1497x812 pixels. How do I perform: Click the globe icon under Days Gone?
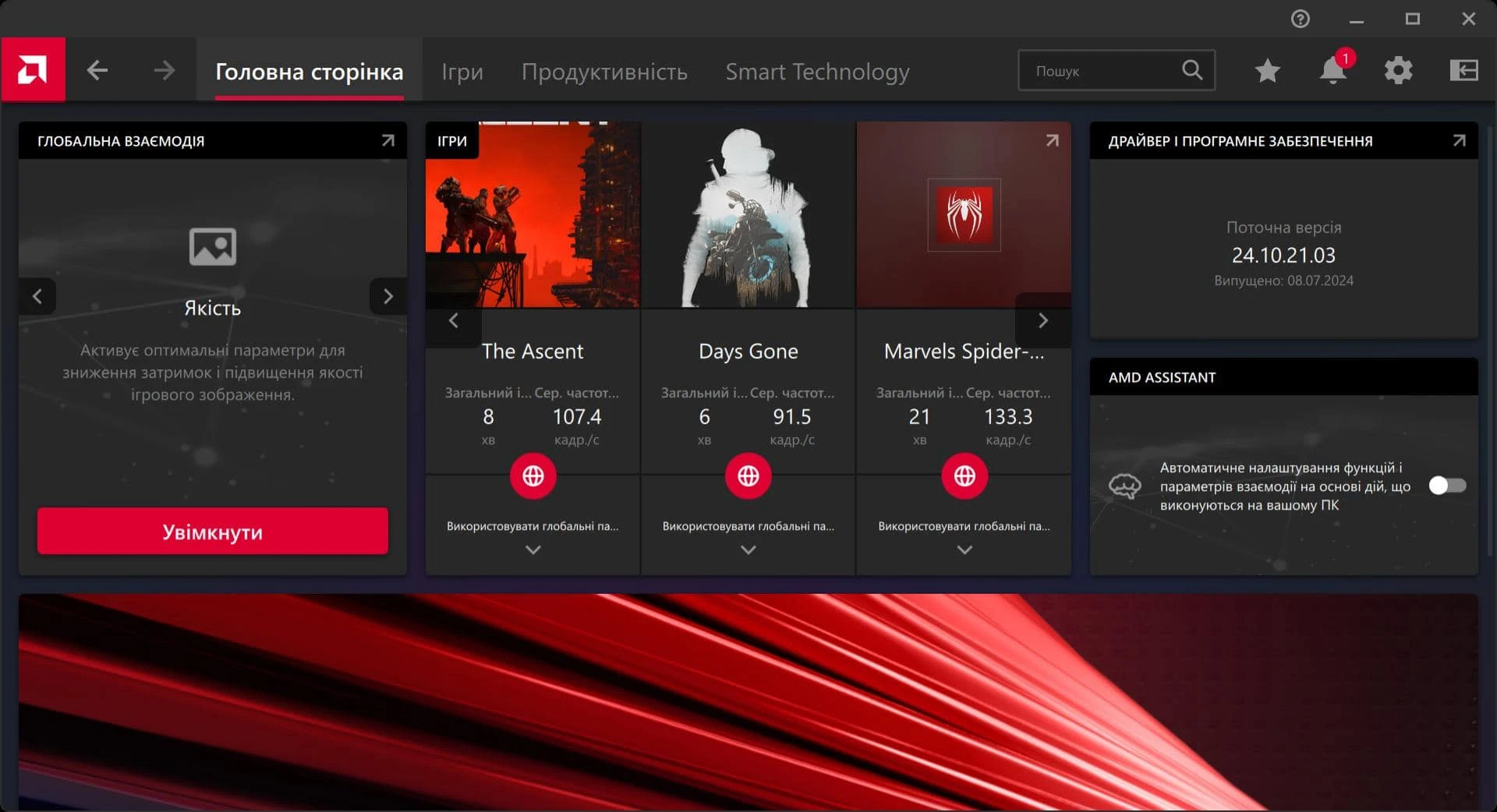748,476
